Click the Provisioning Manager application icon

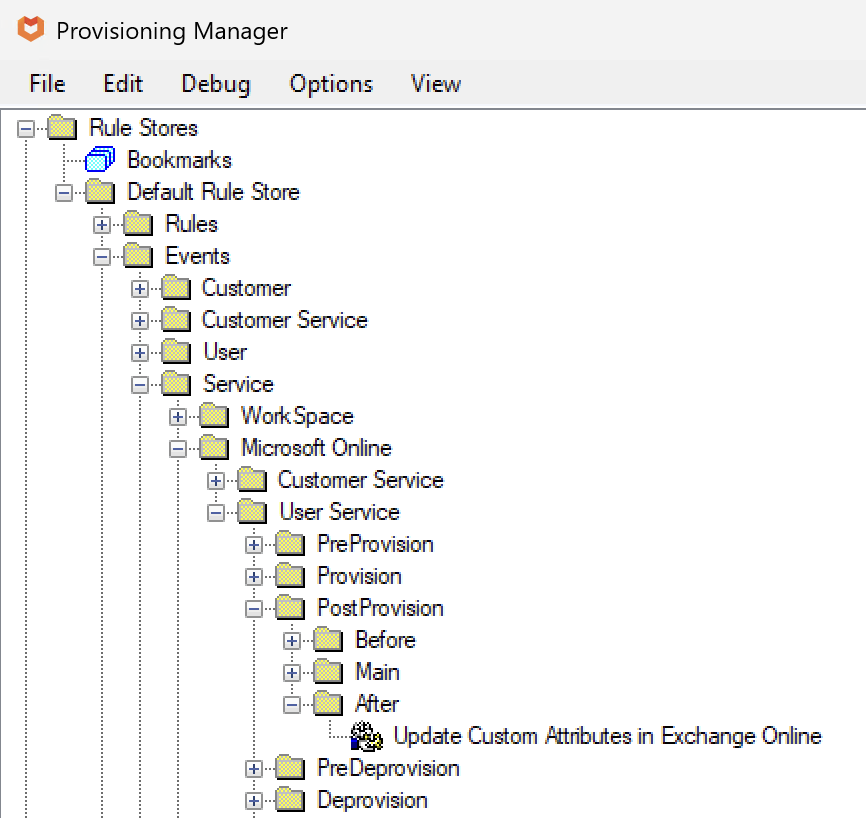(x=32, y=30)
